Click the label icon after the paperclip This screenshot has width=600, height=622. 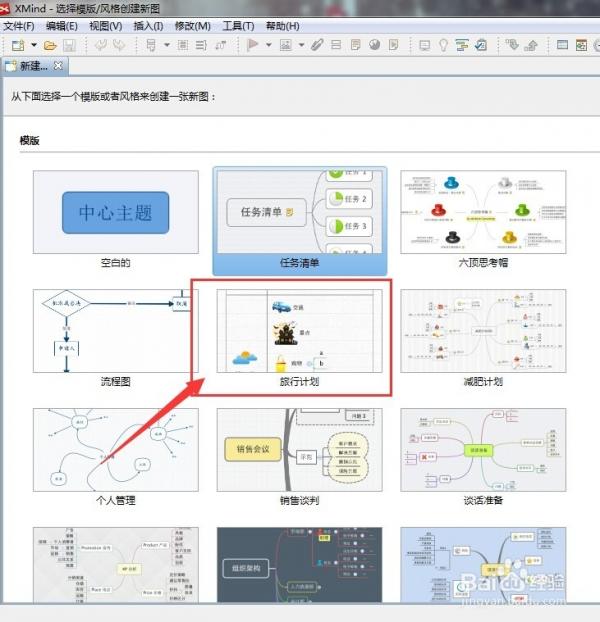[x=336, y=44]
